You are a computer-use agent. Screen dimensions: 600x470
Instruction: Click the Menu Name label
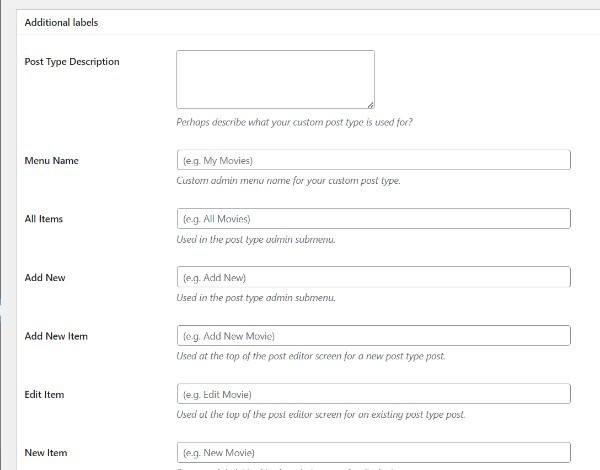tap(52, 160)
